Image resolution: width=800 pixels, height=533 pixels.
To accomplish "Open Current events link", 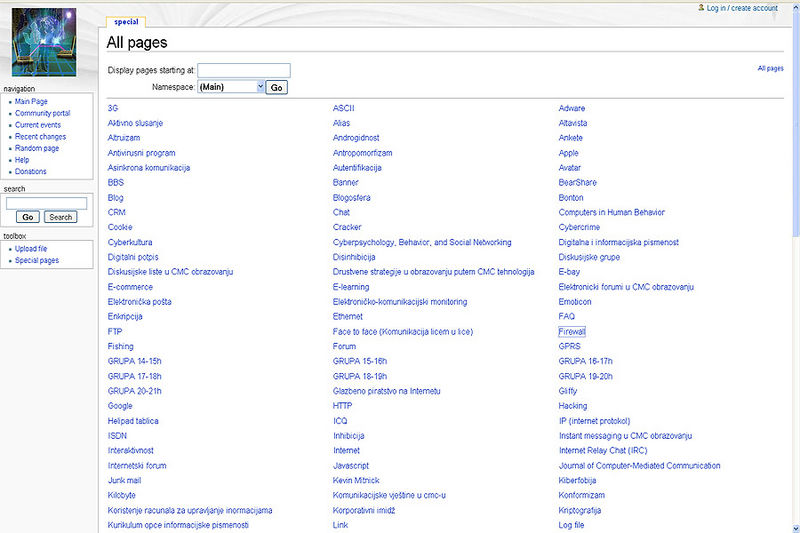I will [x=38, y=125].
